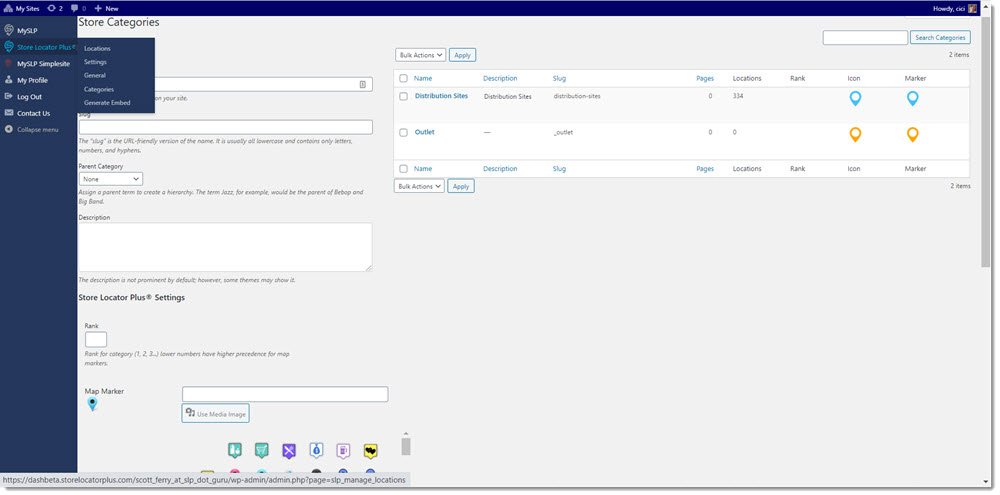Open General from the submenu

click(x=94, y=75)
